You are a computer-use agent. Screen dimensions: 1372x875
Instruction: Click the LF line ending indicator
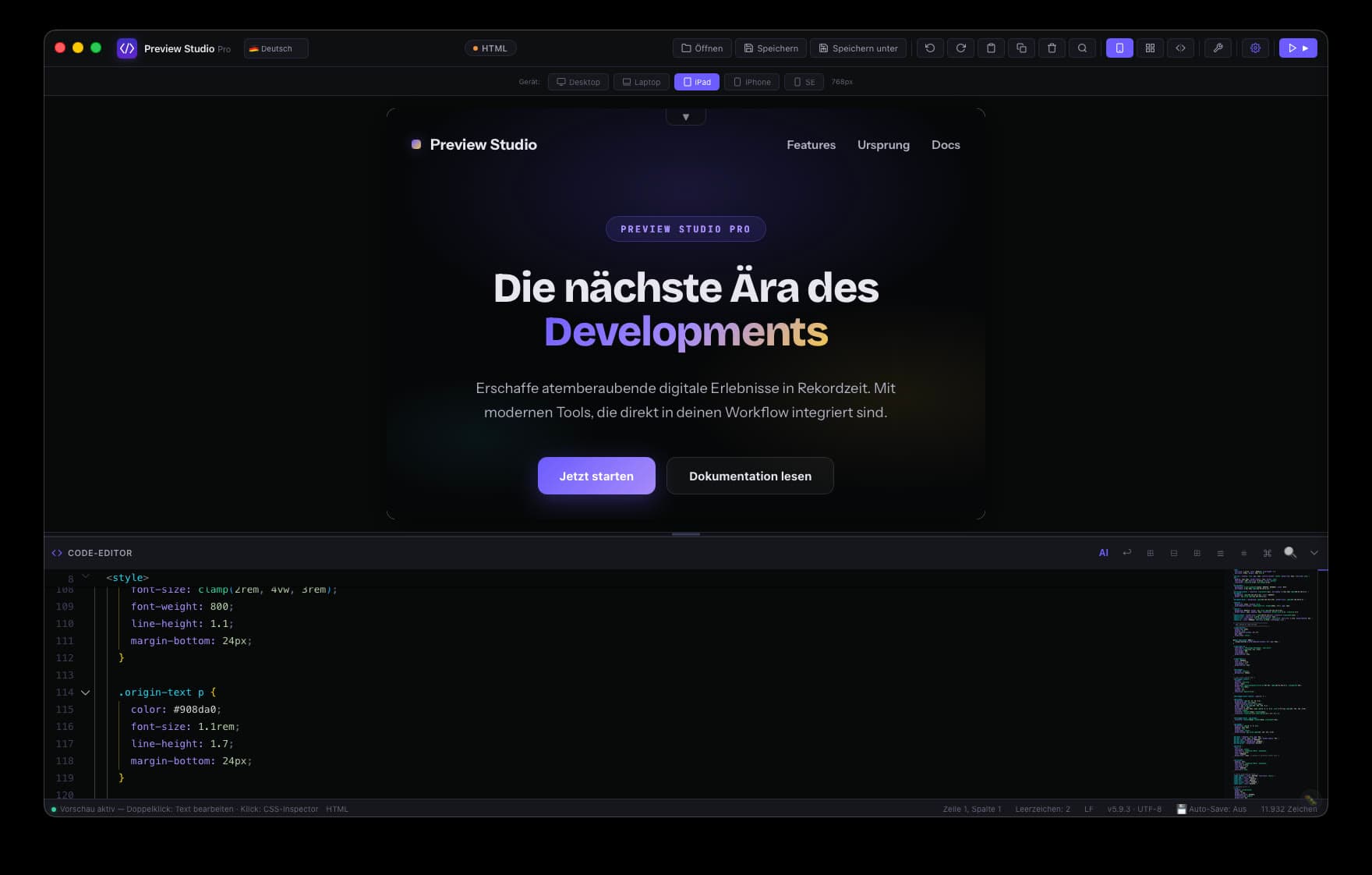click(1088, 809)
